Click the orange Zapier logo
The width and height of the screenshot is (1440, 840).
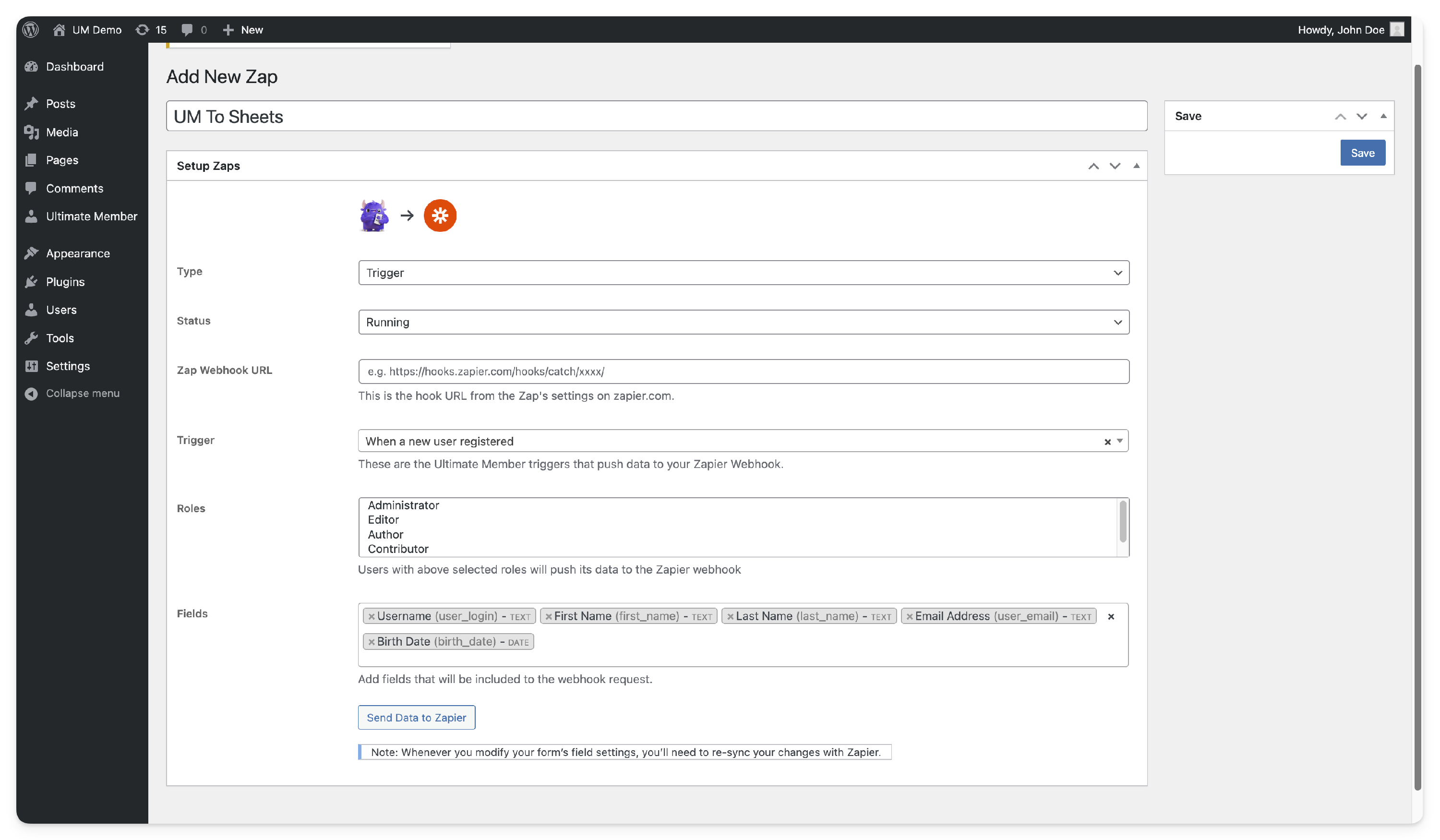tap(439, 216)
